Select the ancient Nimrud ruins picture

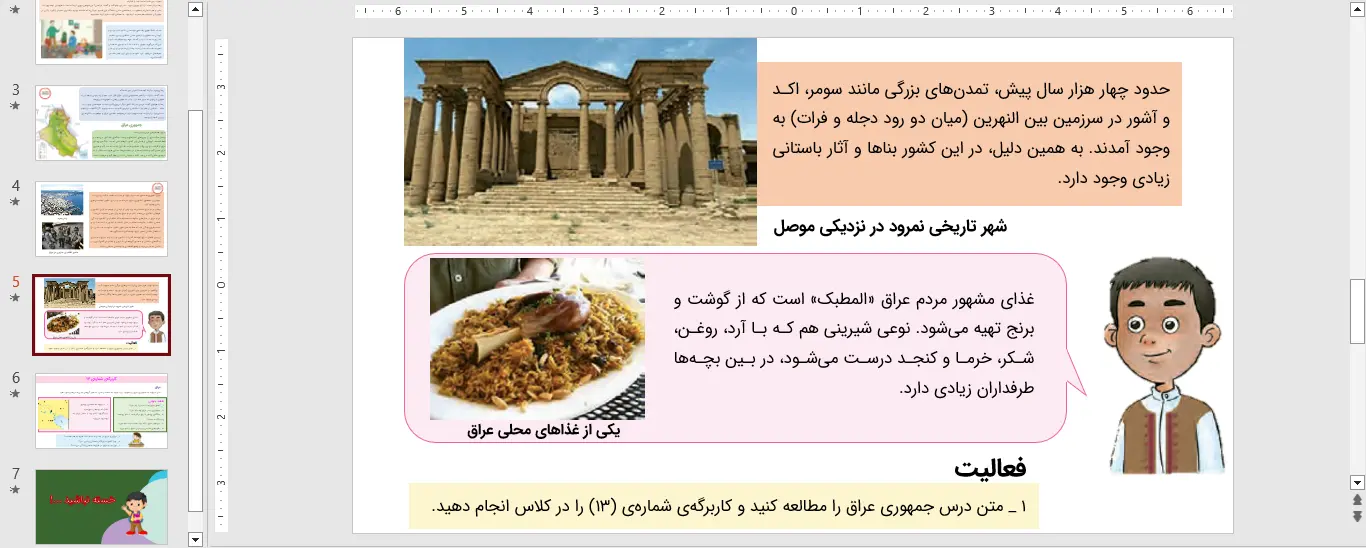(580, 142)
